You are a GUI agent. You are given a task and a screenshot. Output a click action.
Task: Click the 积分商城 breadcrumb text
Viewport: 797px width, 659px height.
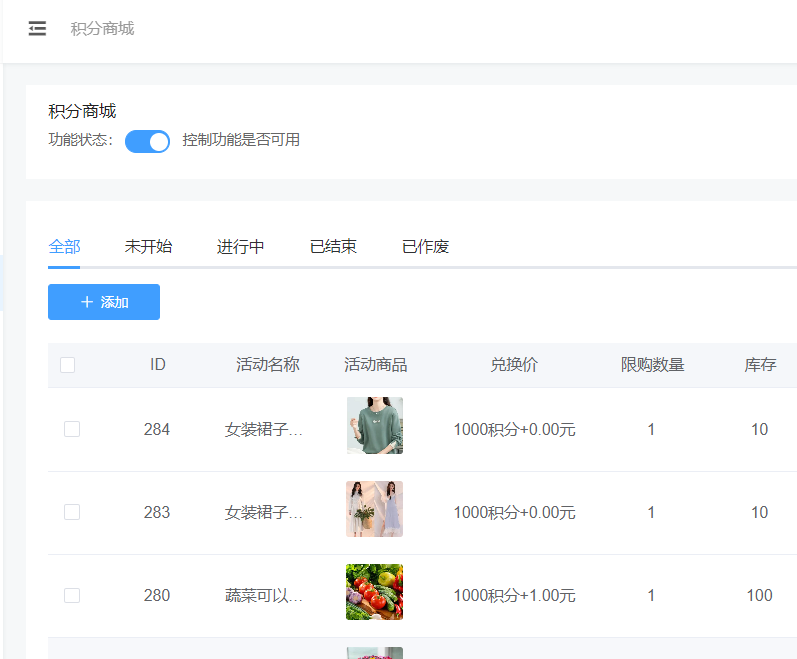tap(102, 29)
